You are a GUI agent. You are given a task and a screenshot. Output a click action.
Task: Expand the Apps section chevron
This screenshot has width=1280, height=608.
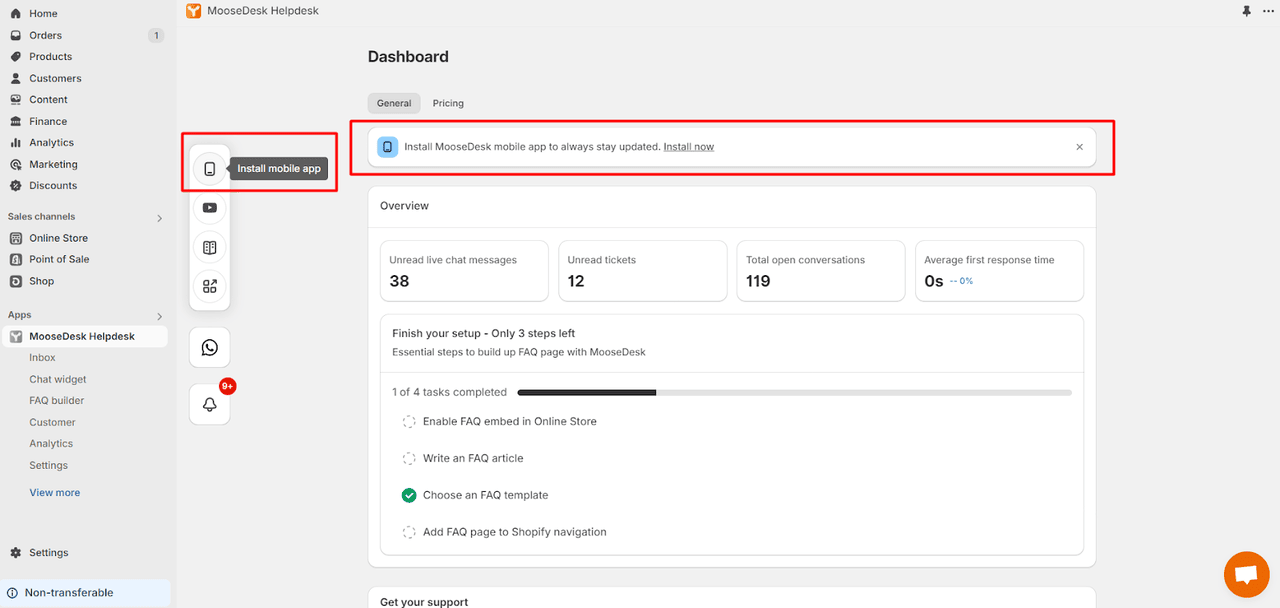(159, 315)
